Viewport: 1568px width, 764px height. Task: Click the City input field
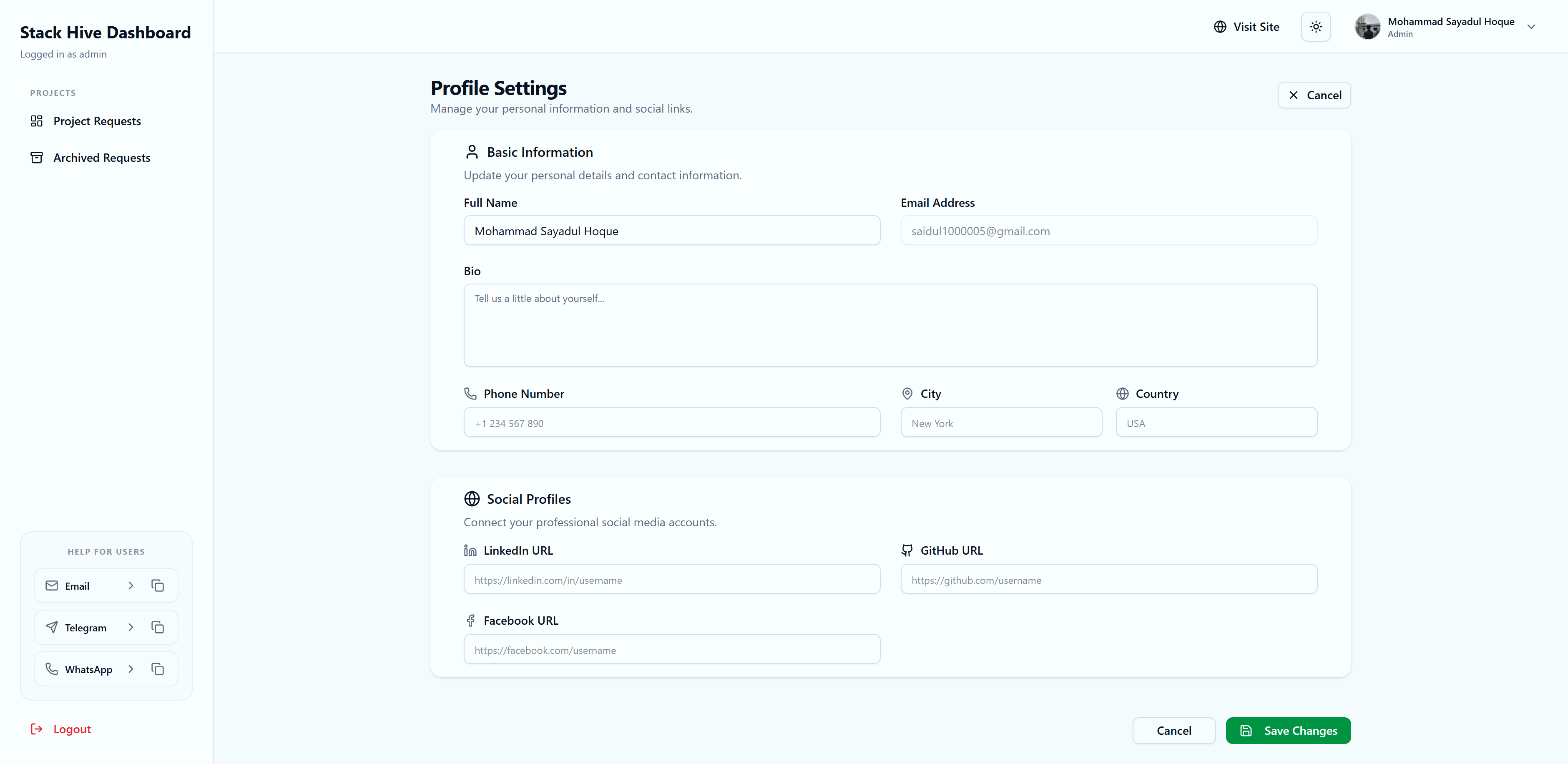[1001, 422]
